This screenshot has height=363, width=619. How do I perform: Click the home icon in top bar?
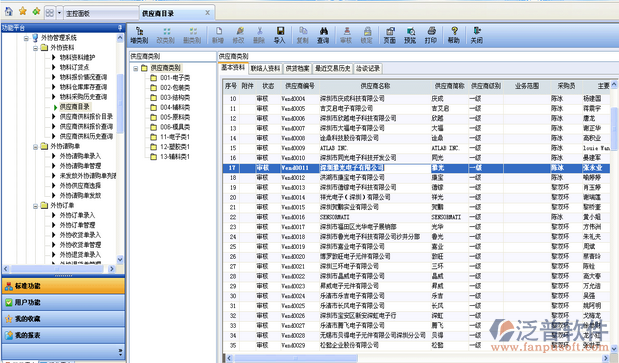(x=9, y=12)
